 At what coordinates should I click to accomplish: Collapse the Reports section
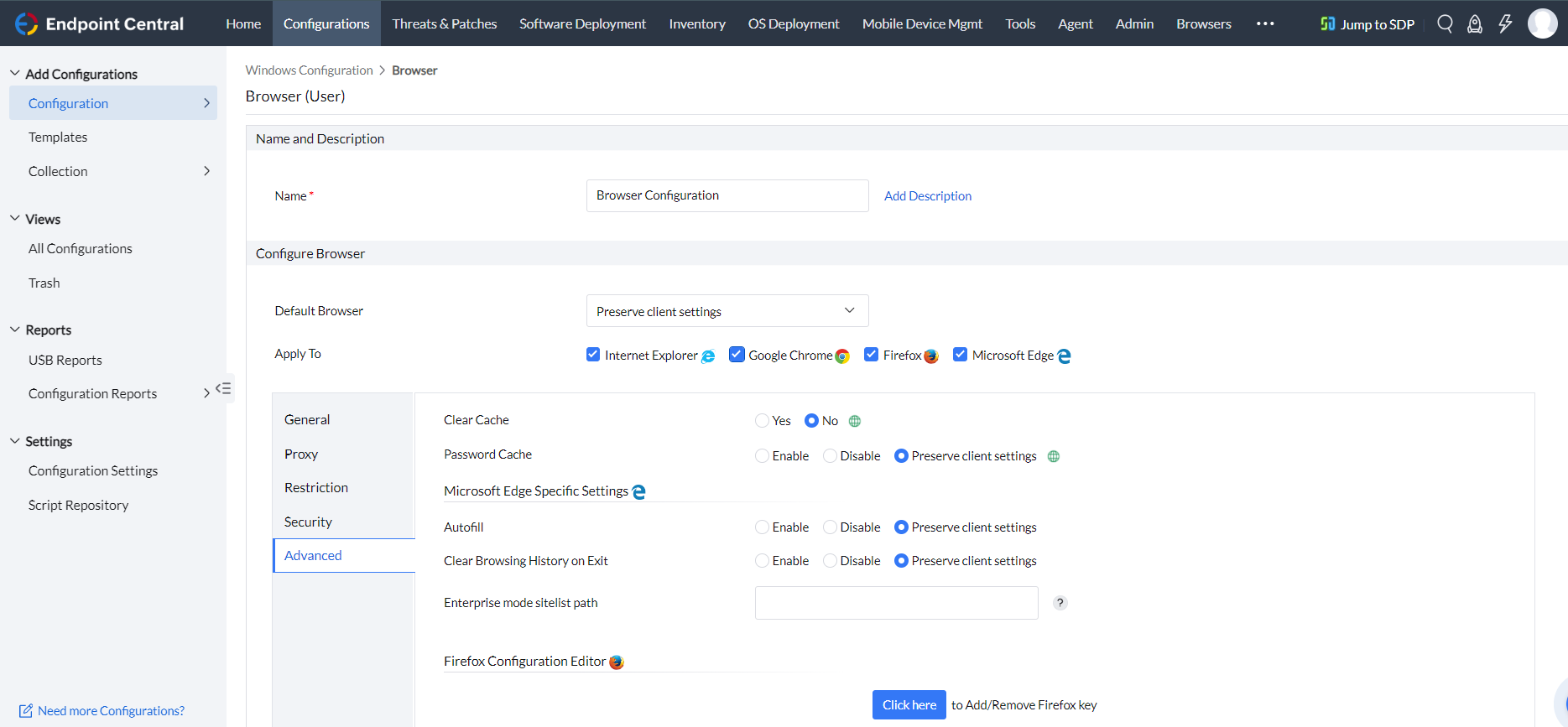pyautogui.click(x=15, y=330)
